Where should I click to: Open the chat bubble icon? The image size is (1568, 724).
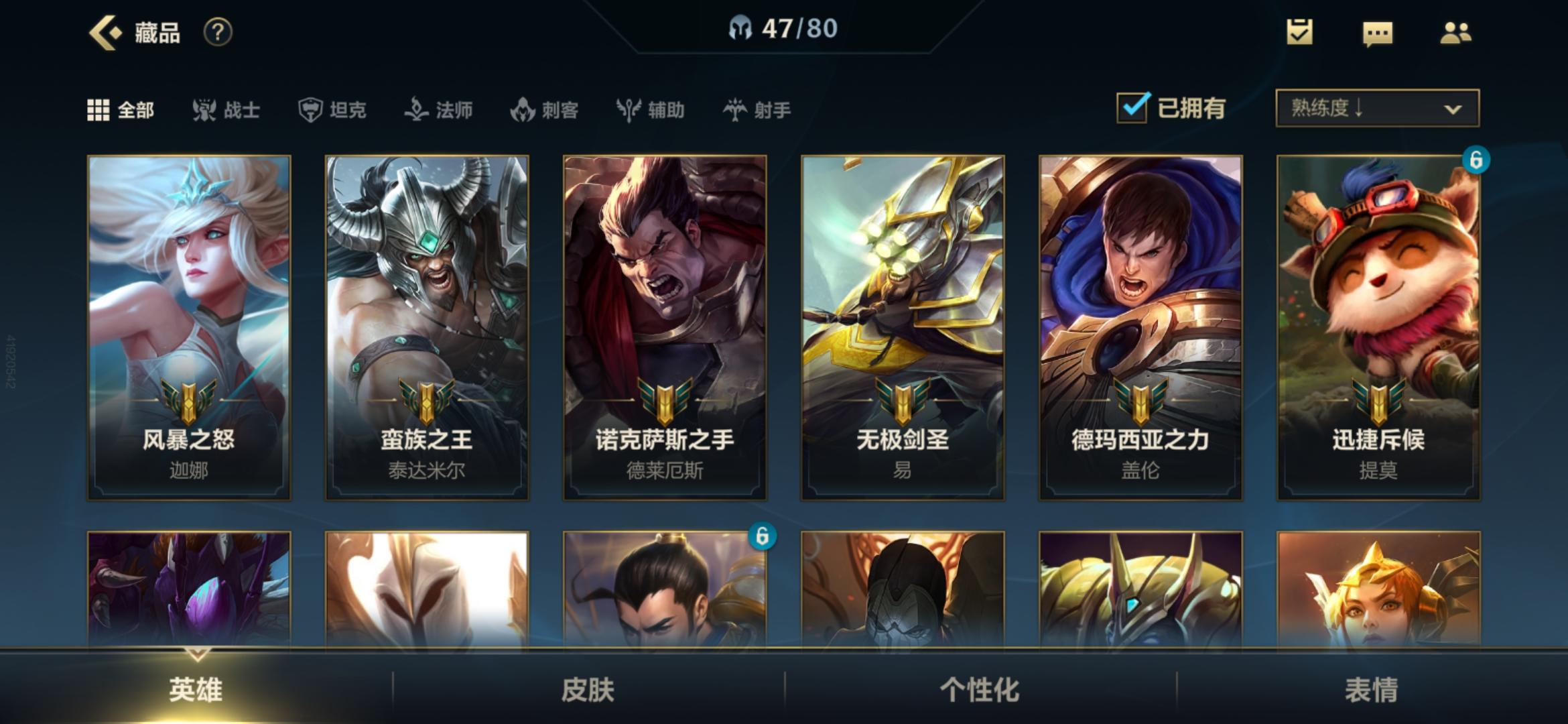tap(1378, 34)
